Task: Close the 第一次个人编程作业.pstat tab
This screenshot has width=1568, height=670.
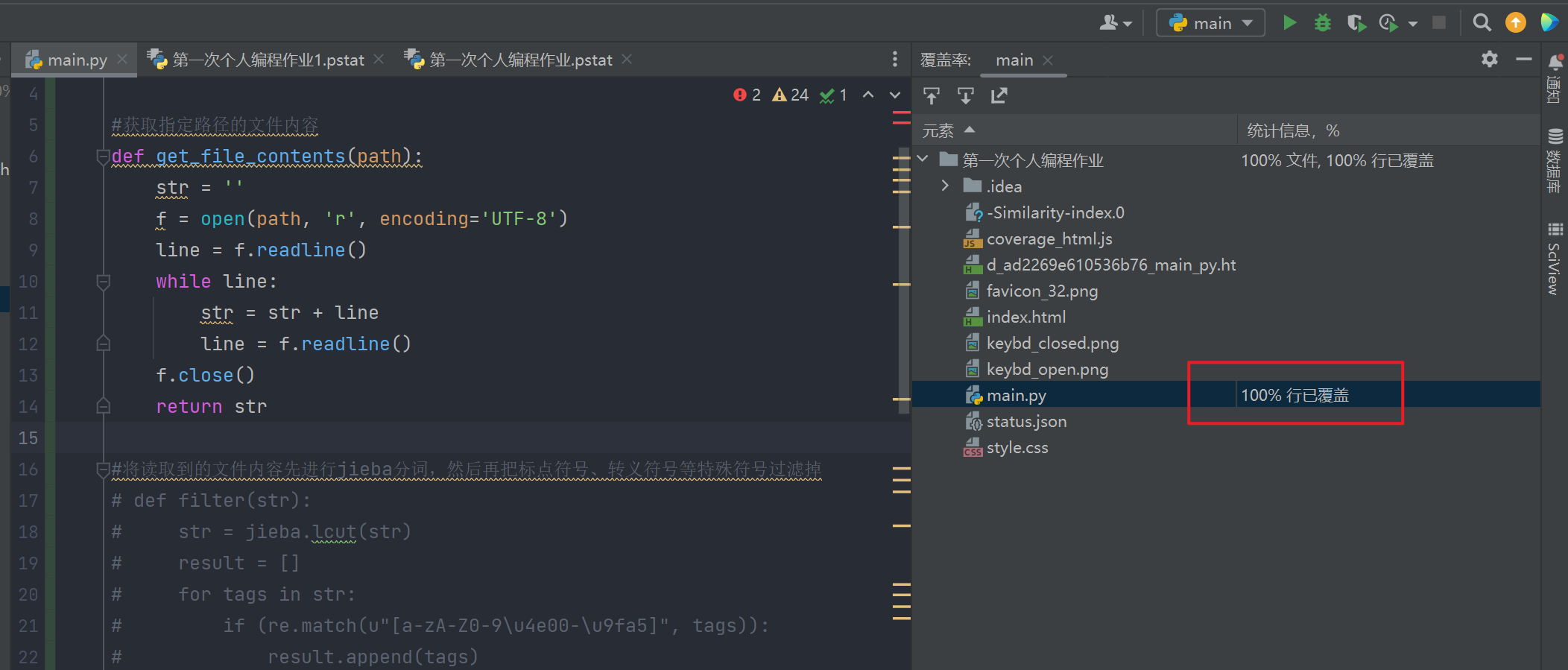Action: click(x=627, y=59)
